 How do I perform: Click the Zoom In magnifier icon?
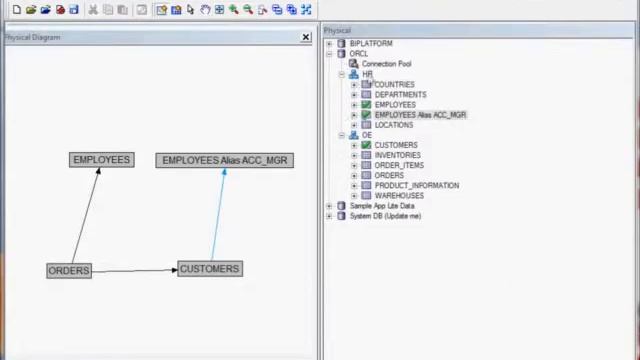pos(233,9)
